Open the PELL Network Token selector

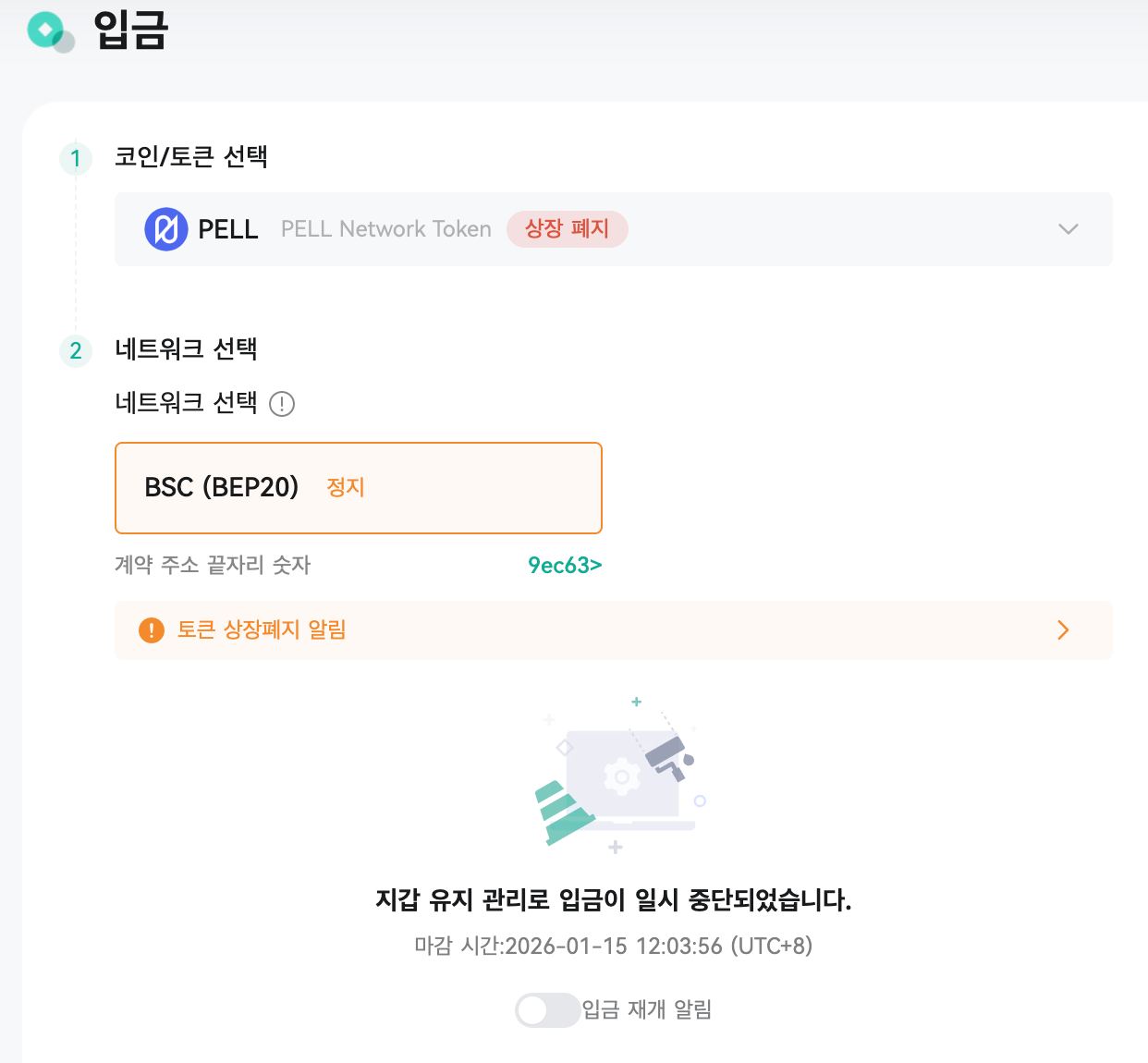[x=614, y=229]
